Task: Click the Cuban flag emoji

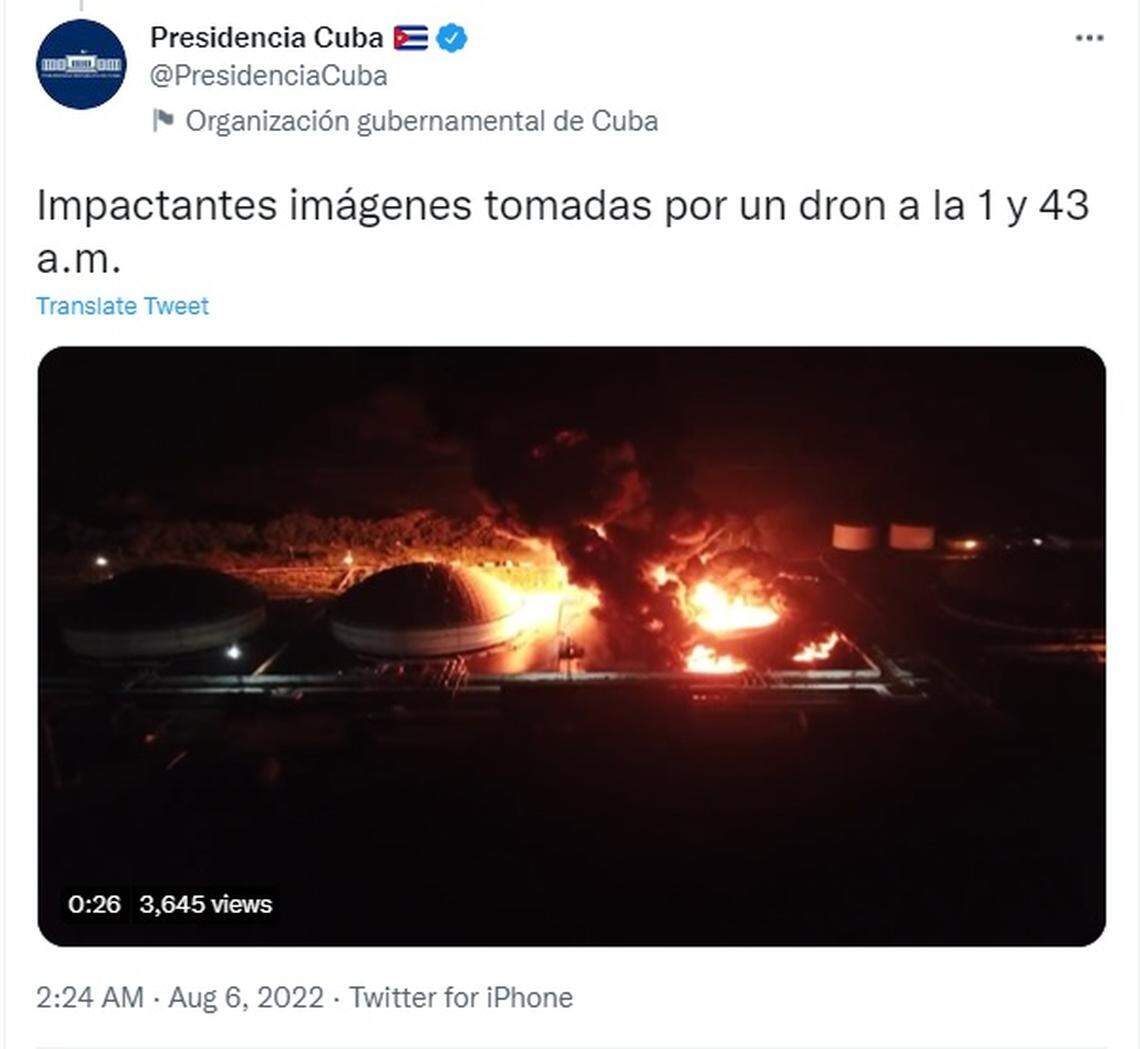Action: click(x=411, y=38)
